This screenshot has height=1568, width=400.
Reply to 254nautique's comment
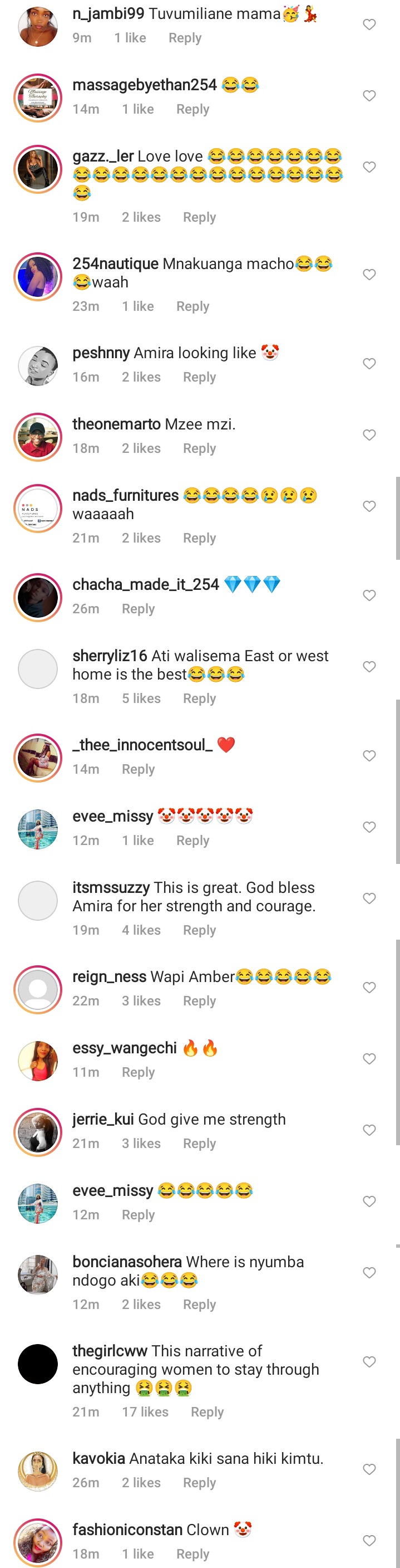click(x=192, y=306)
